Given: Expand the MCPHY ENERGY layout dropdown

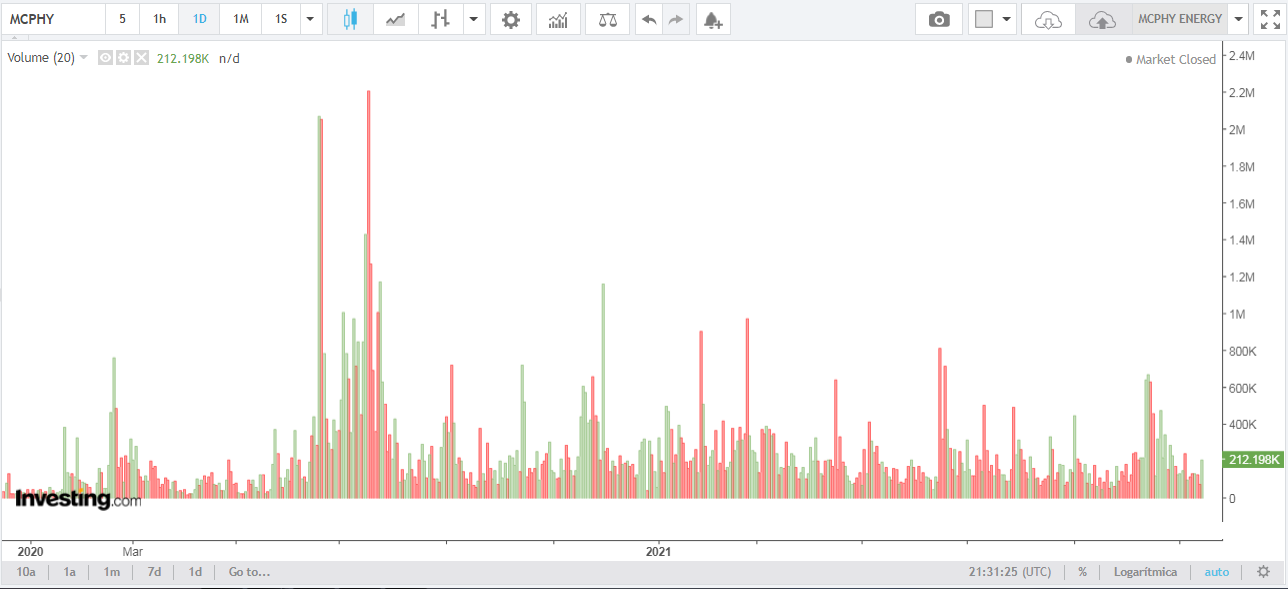Looking at the screenshot, I should (1240, 19).
